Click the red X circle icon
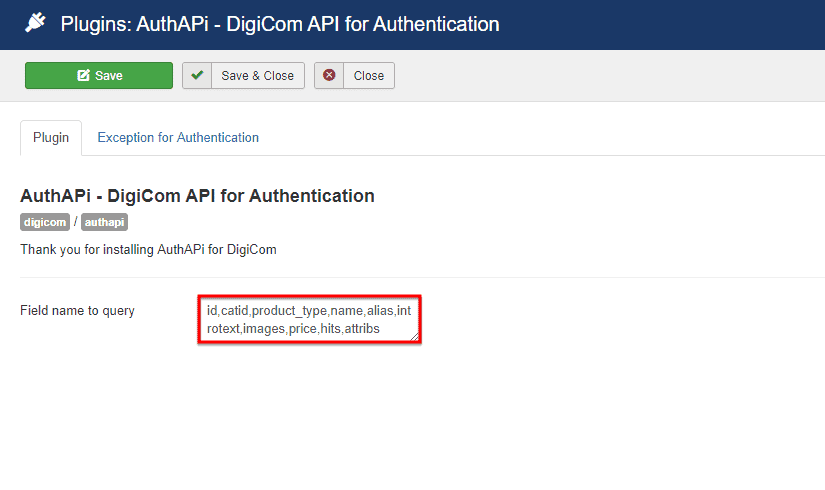 tap(329, 75)
